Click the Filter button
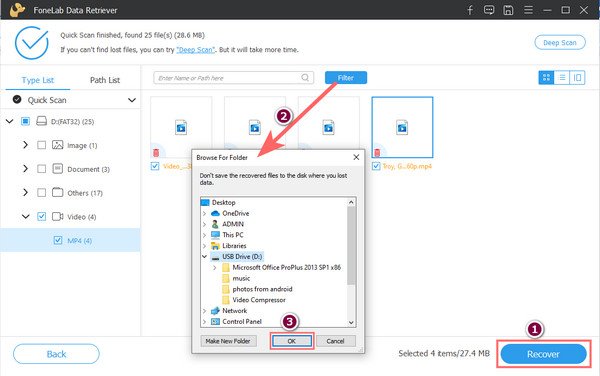 [346, 78]
